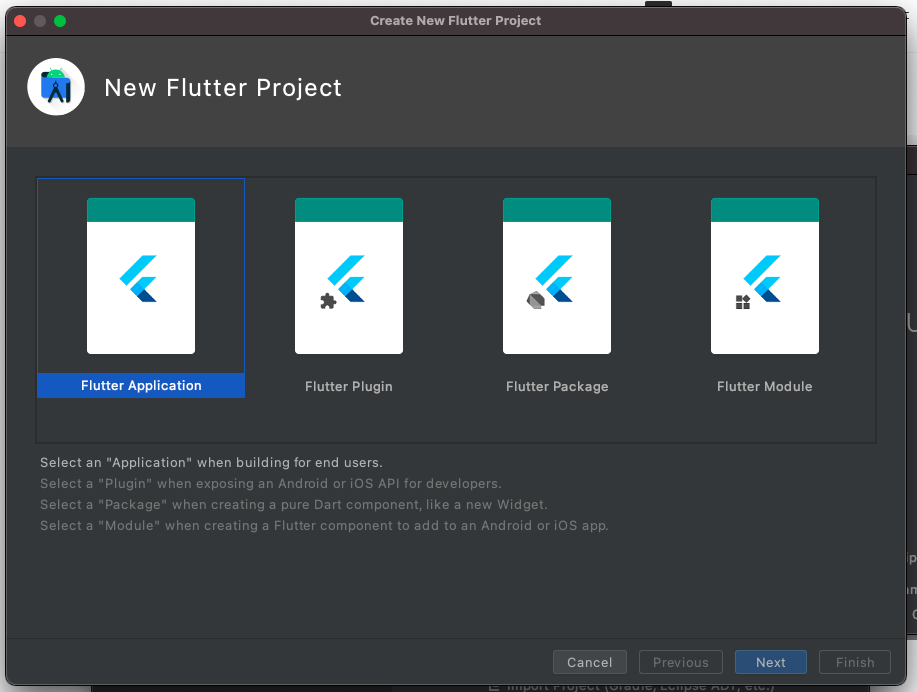Click the 'Select a "Plugin"' description line
The width and height of the screenshot is (917, 692).
pos(271,484)
